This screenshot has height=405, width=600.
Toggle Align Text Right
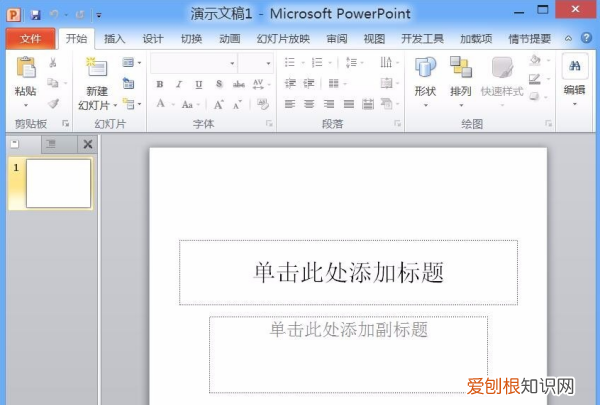coord(329,104)
